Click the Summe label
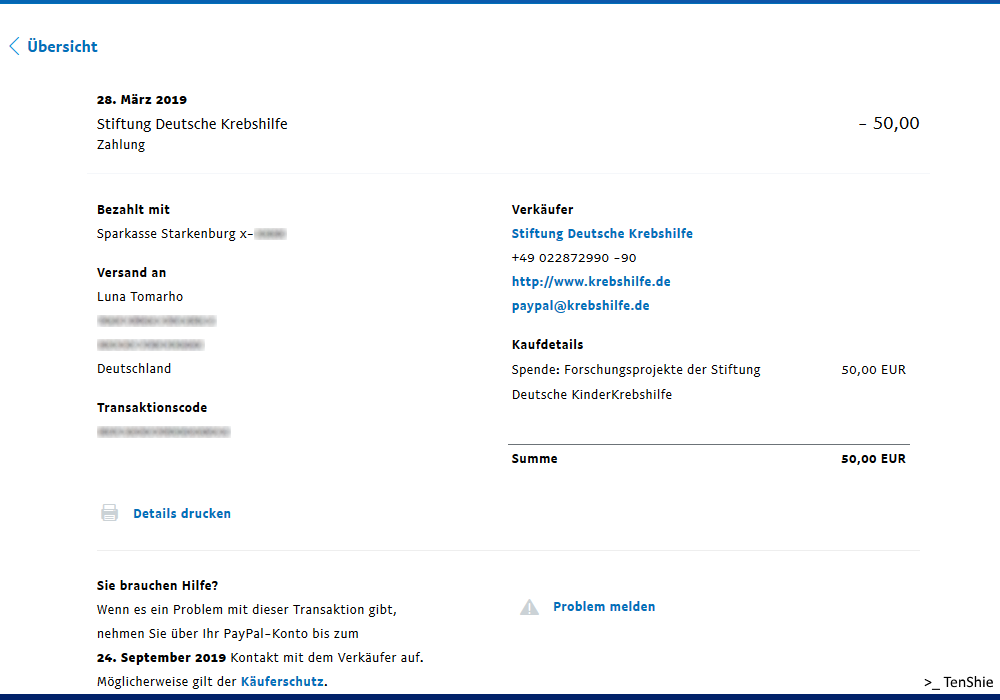The height and width of the screenshot is (700, 1000). point(534,458)
